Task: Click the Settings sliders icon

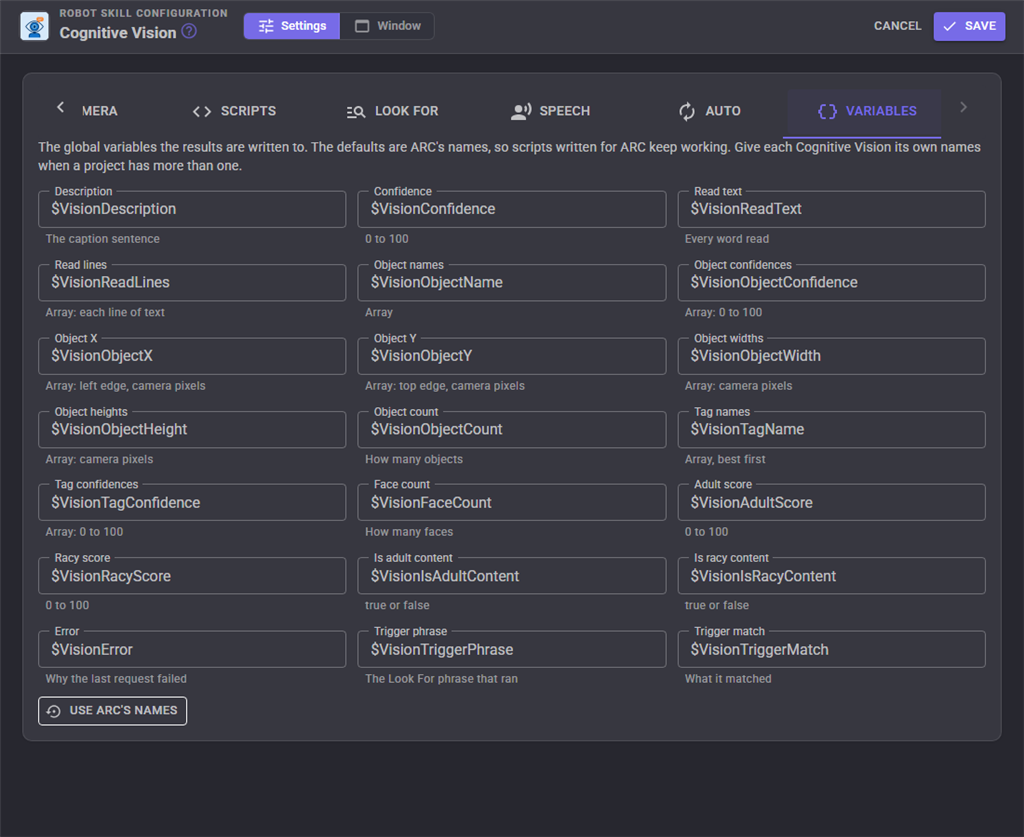Action: (266, 26)
